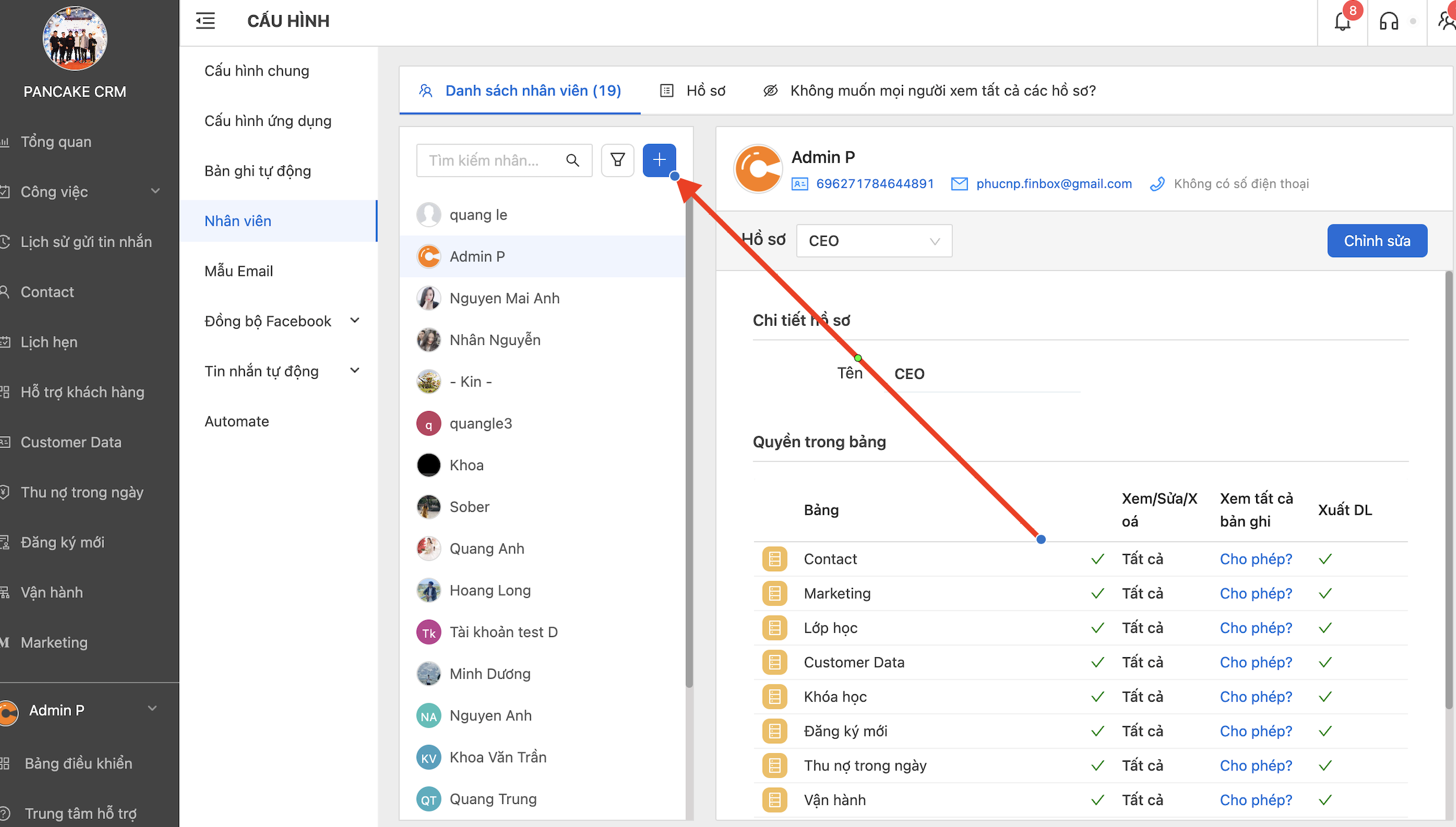The height and width of the screenshot is (827, 1456).
Task: Click the Chỉnh sửa button
Action: pyautogui.click(x=1377, y=241)
